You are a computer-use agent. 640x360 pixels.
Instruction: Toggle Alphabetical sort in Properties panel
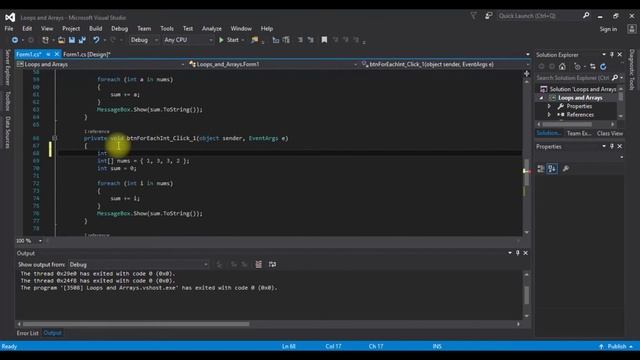coord(552,169)
